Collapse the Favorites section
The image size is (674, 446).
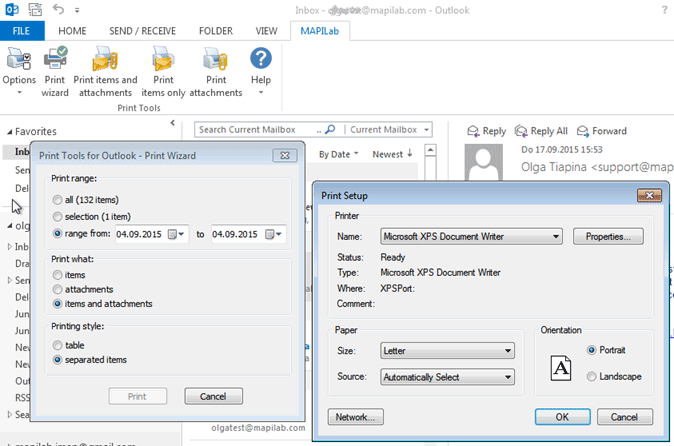click(x=9, y=131)
